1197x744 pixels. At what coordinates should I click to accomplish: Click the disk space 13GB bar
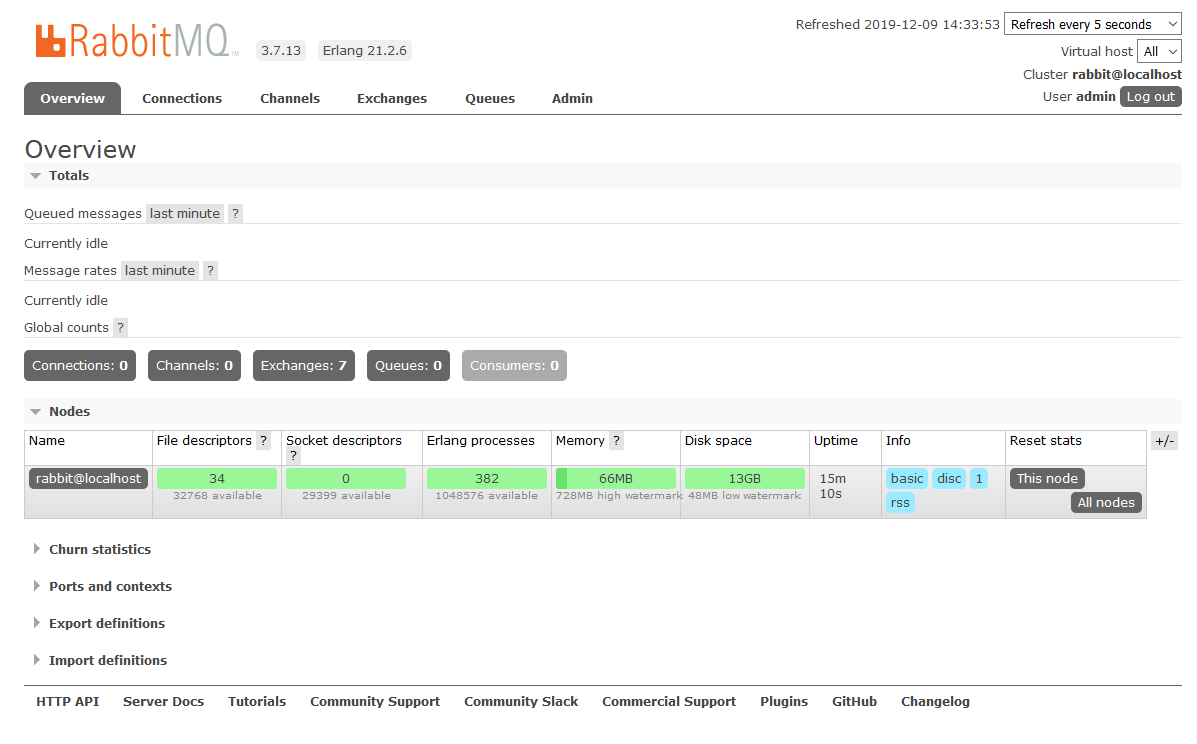(745, 478)
